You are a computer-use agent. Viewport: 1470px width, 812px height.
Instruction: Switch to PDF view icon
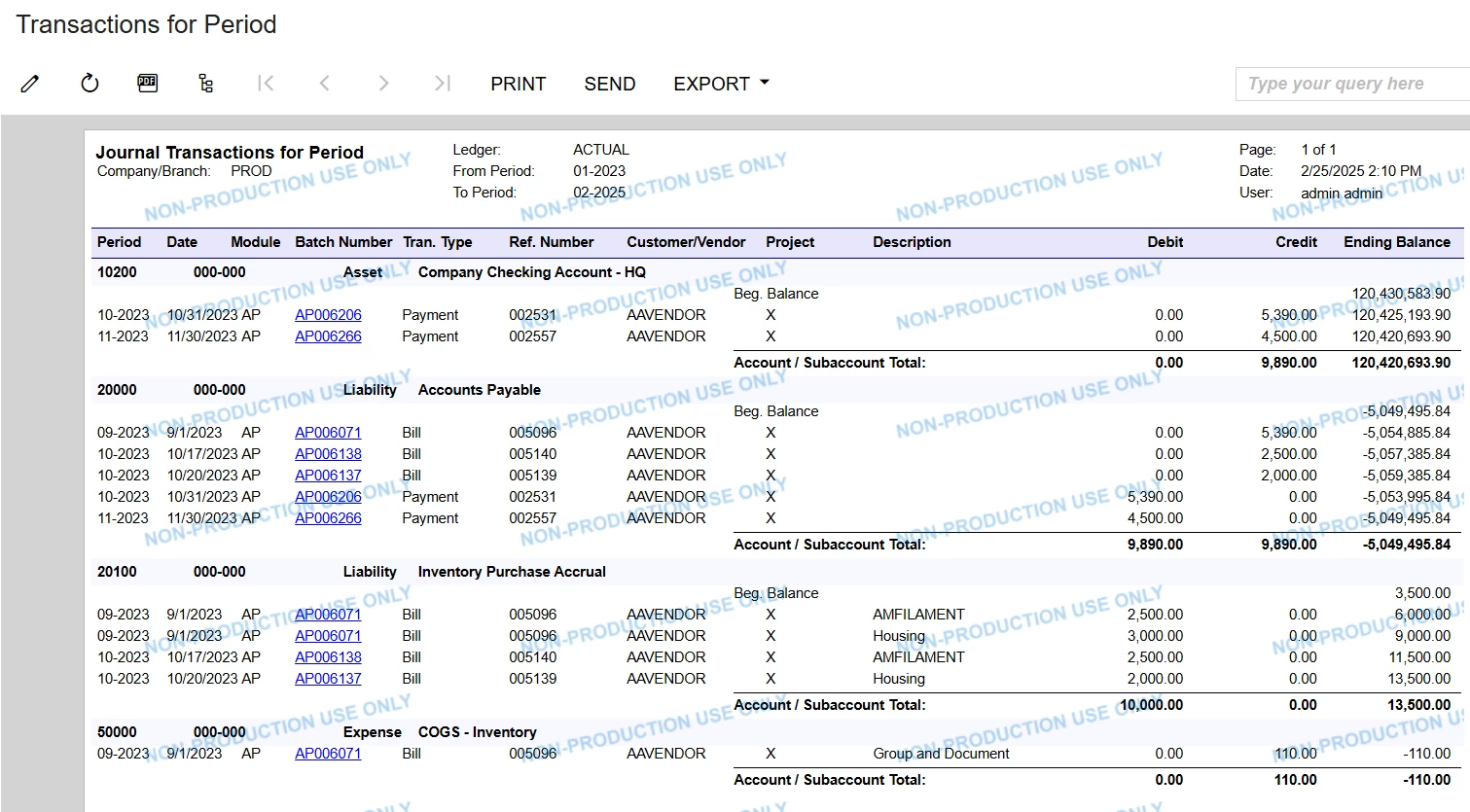pos(148,83)
